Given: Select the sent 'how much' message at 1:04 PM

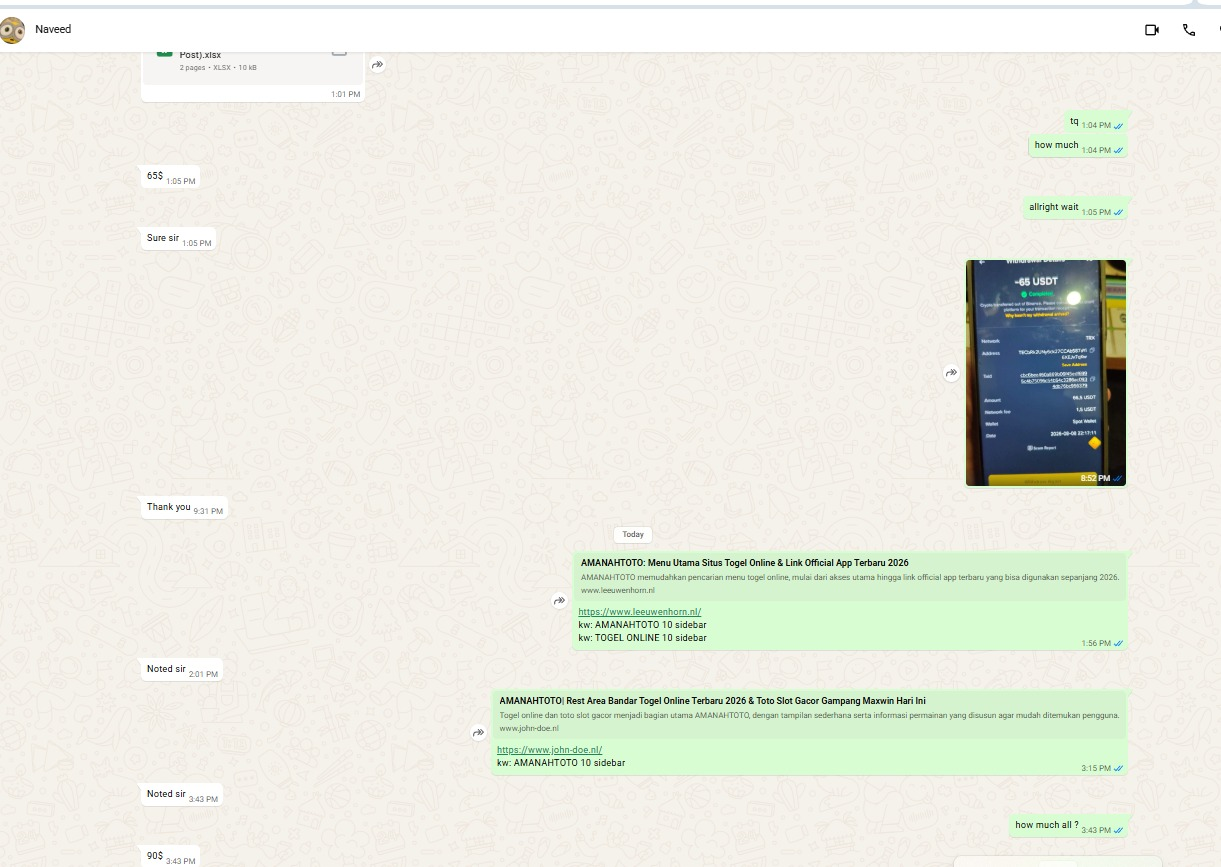Looking at the screenshot, I should (1078, 146).
